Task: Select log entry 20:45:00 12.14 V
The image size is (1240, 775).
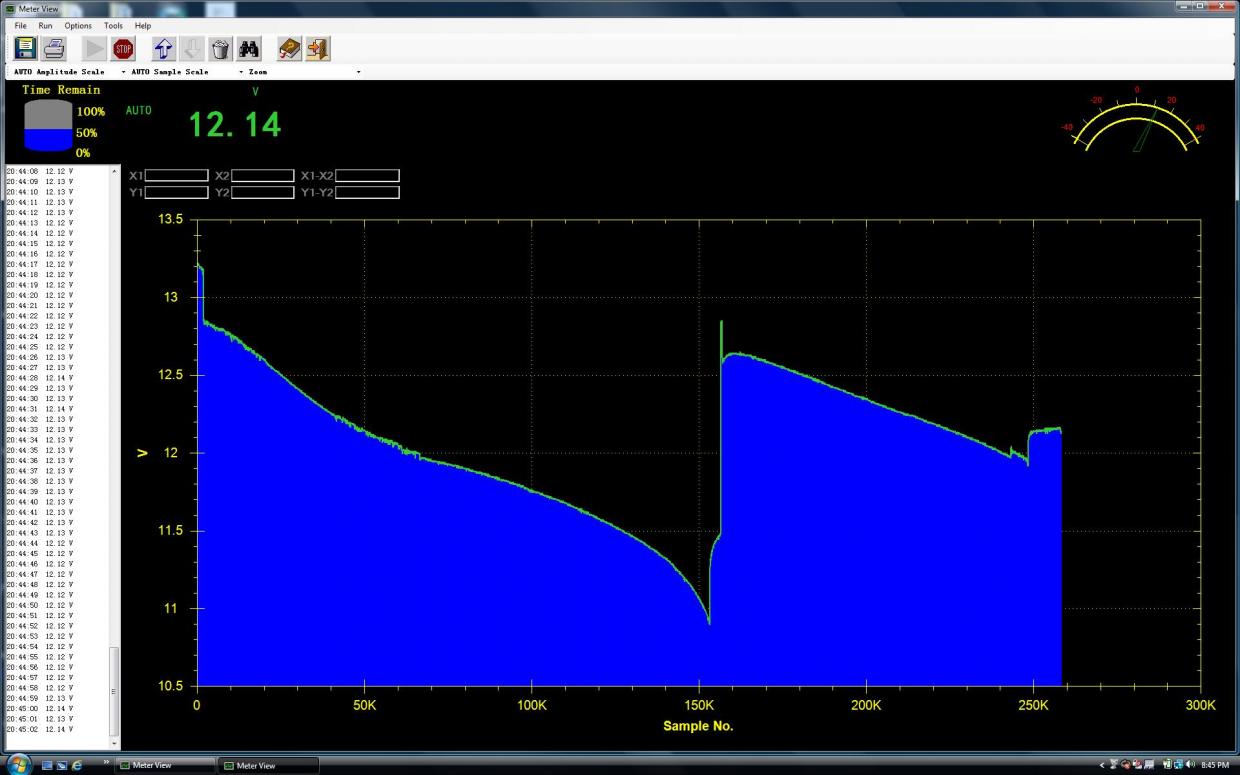Action: point(40,708)
